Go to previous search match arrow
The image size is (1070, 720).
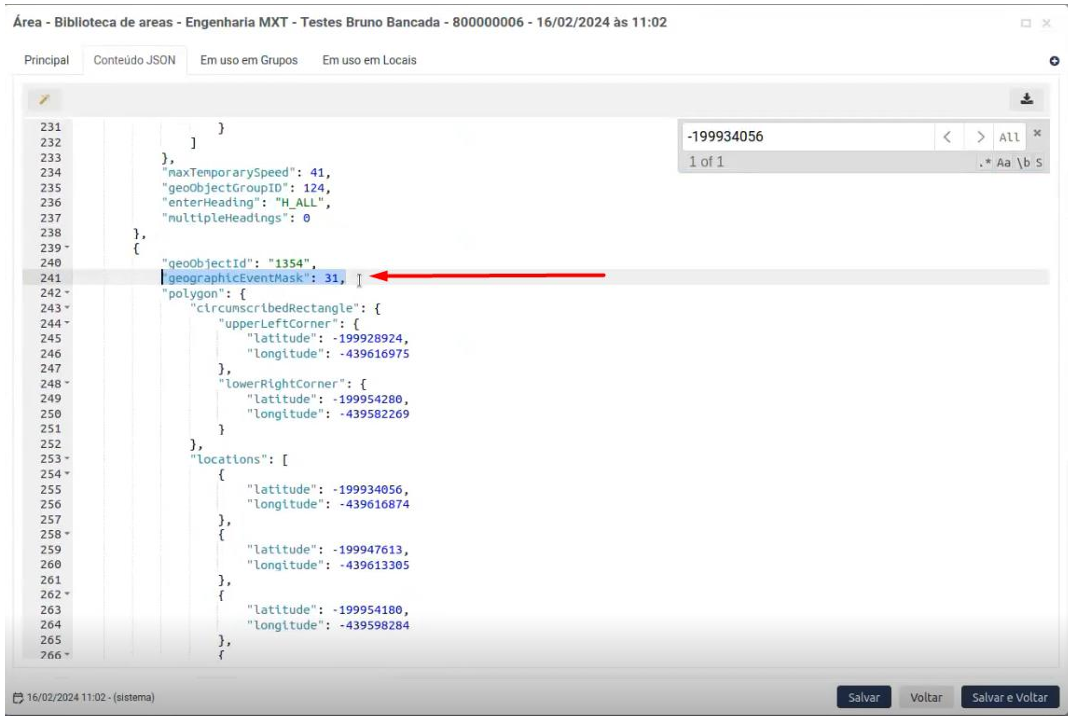(946, 136)
